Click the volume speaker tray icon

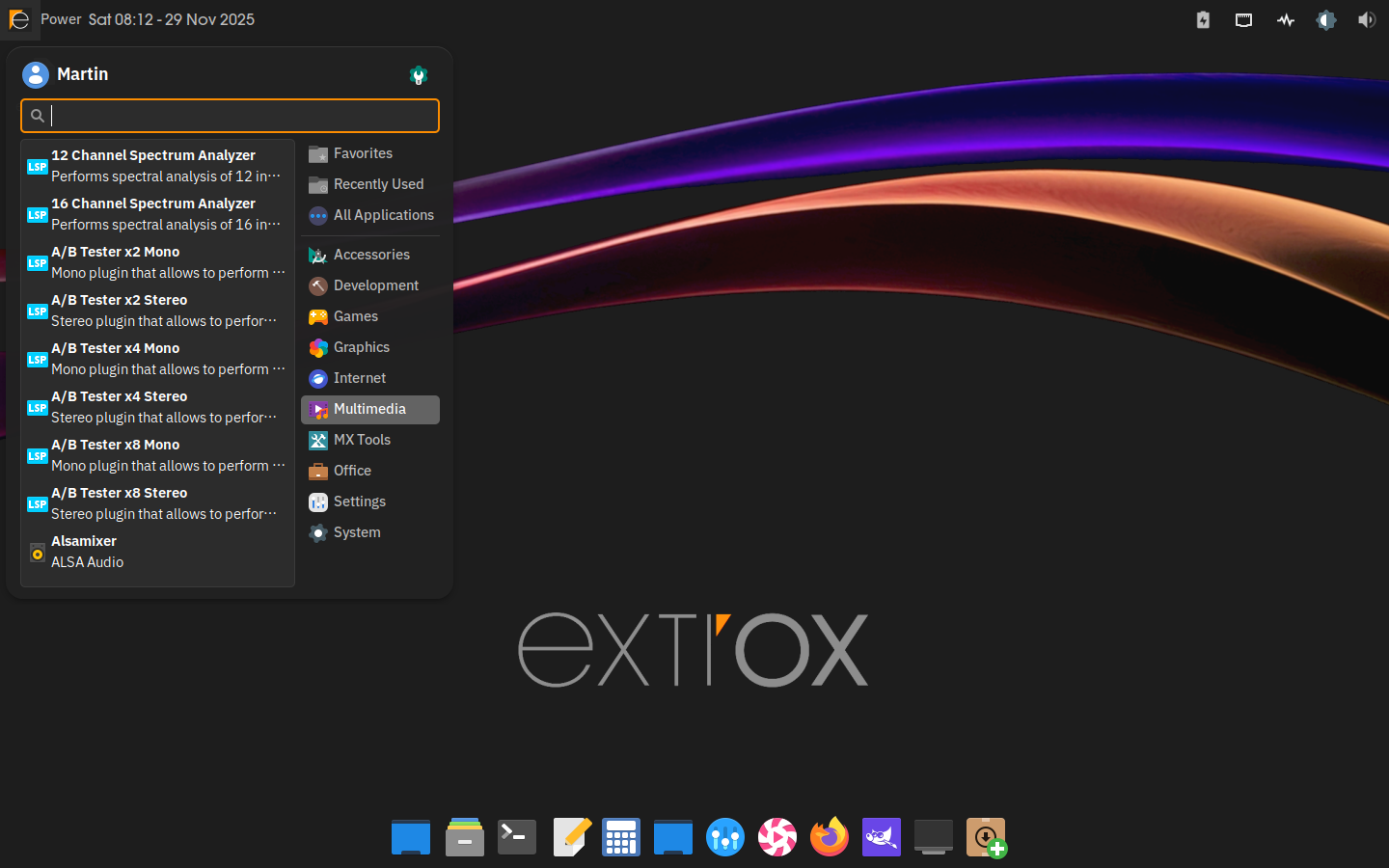(1367, 20)
